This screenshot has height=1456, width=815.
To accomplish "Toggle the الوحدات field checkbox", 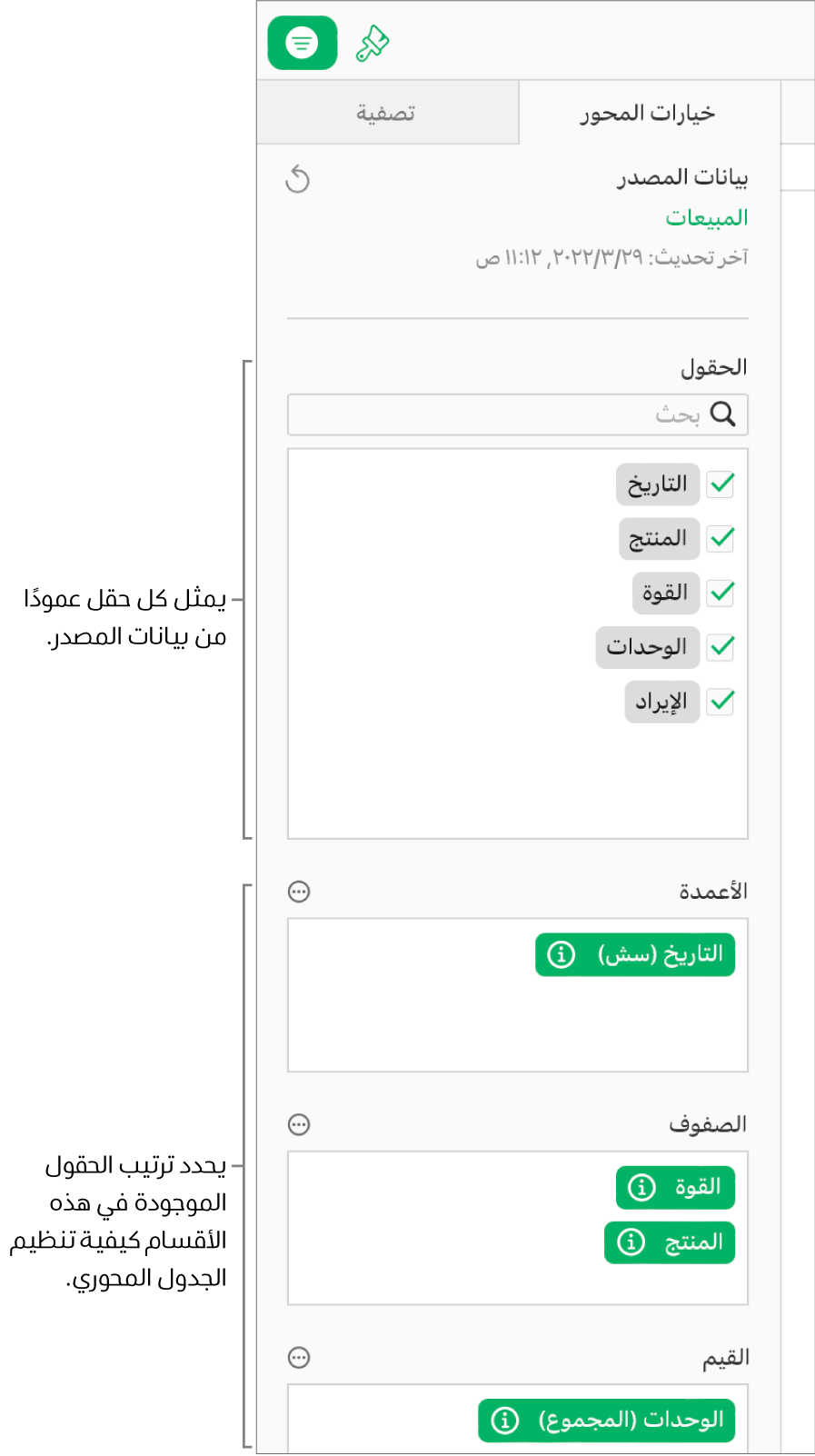I will pos(720,646).
